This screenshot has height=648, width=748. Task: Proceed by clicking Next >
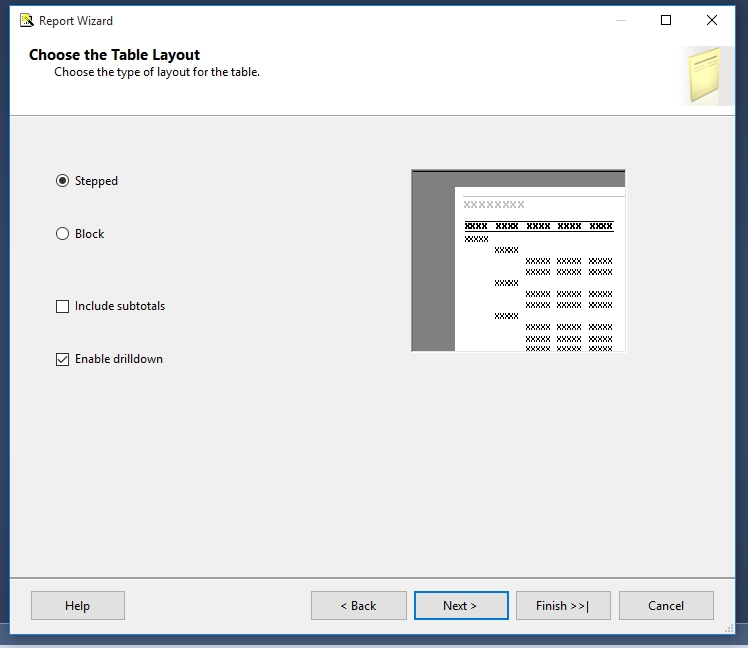point(460,606)
